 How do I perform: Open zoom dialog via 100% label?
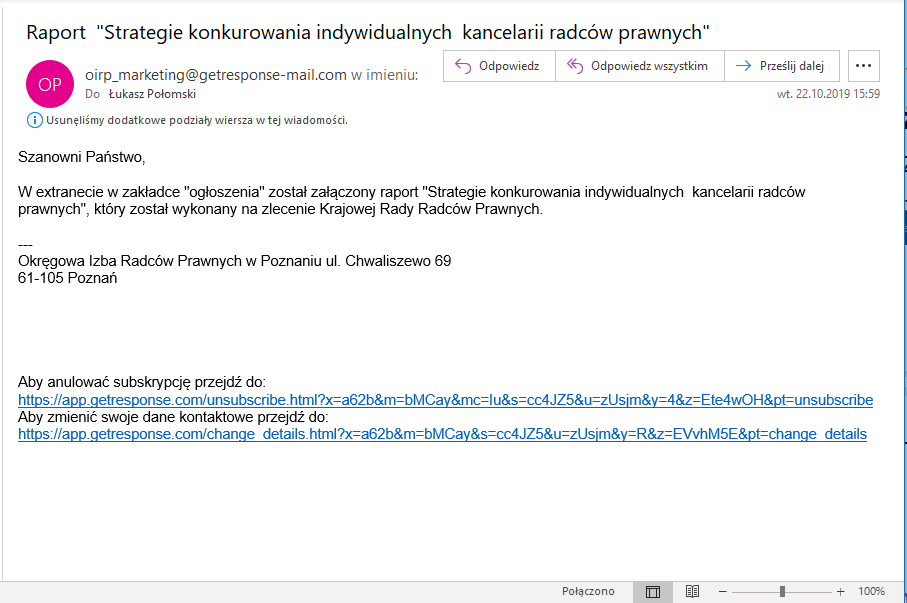[871, 591]
